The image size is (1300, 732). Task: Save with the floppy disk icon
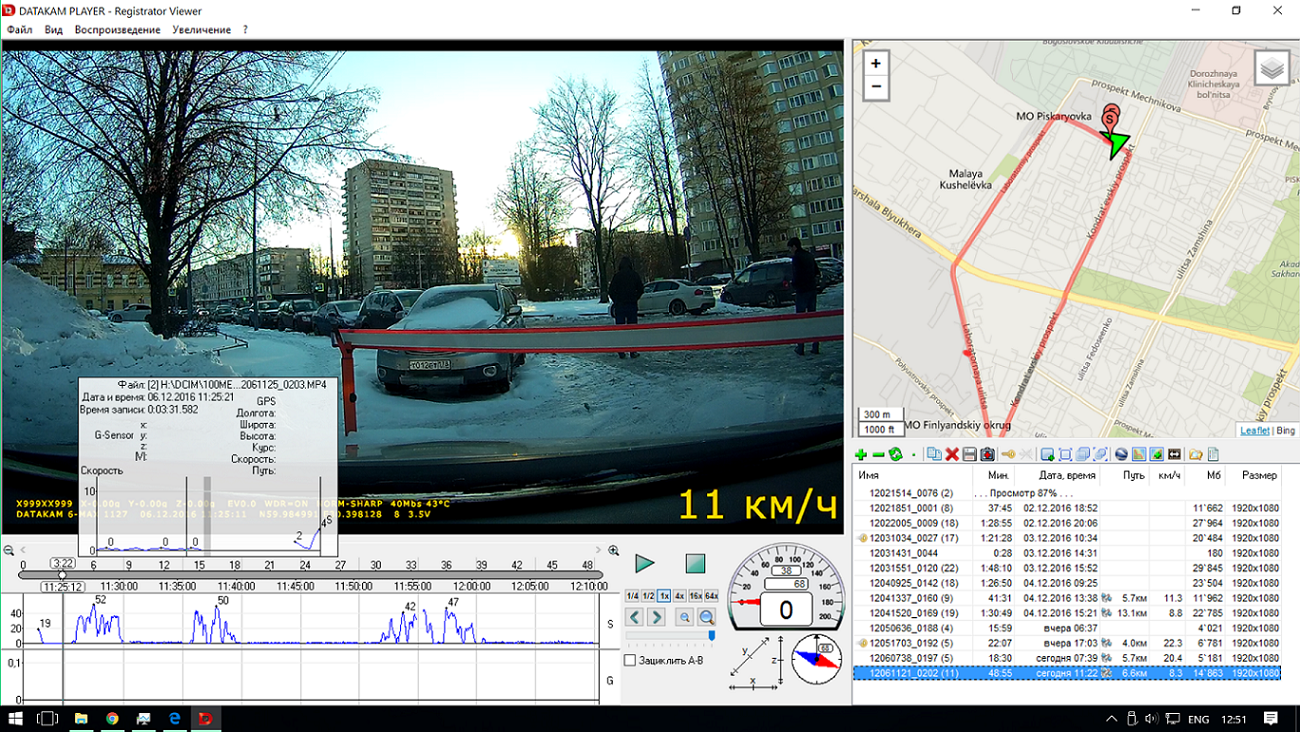[x=969, y=454]
